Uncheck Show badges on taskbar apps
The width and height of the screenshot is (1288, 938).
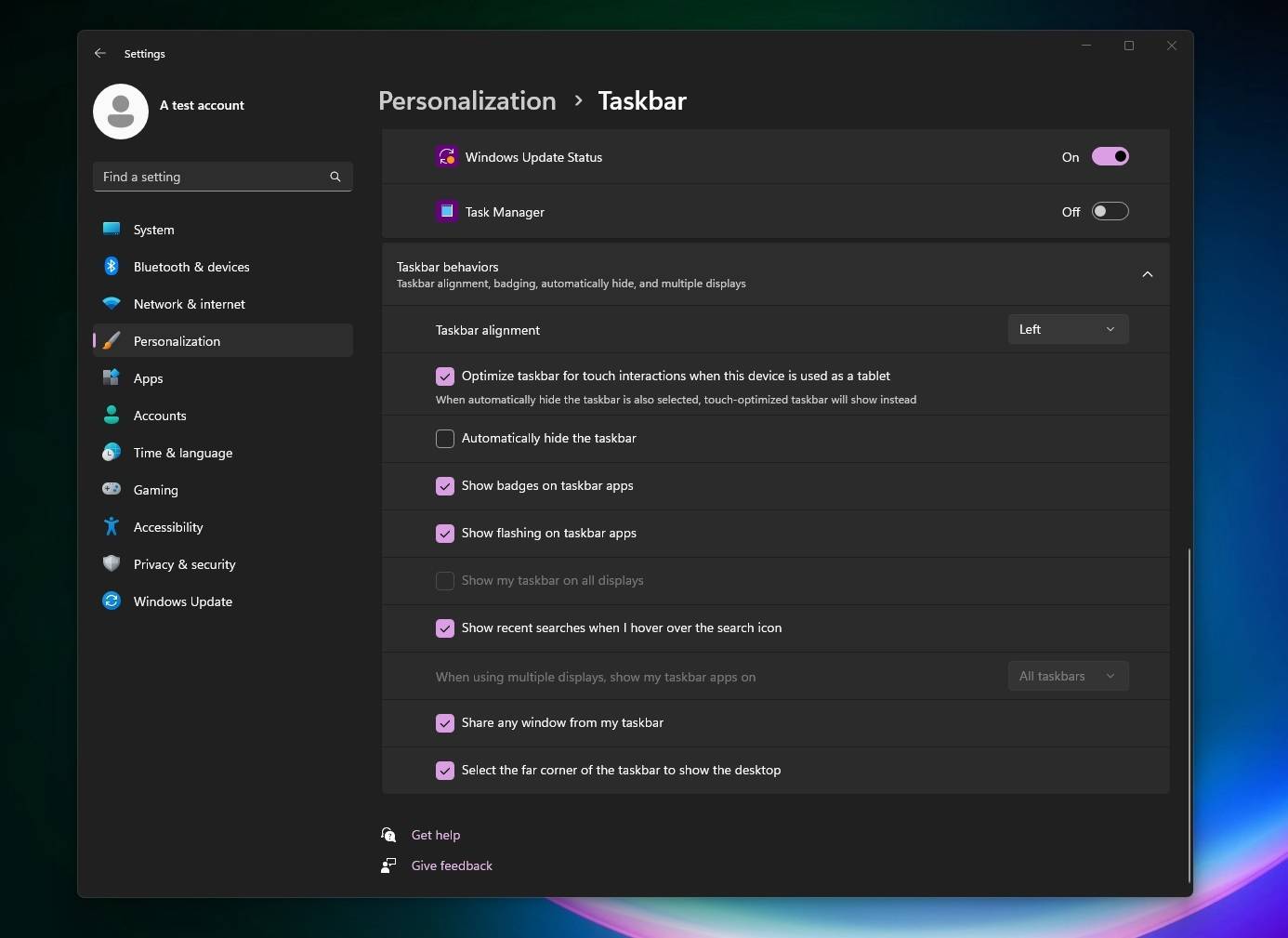pyautogui.click(x=445, y=486)
